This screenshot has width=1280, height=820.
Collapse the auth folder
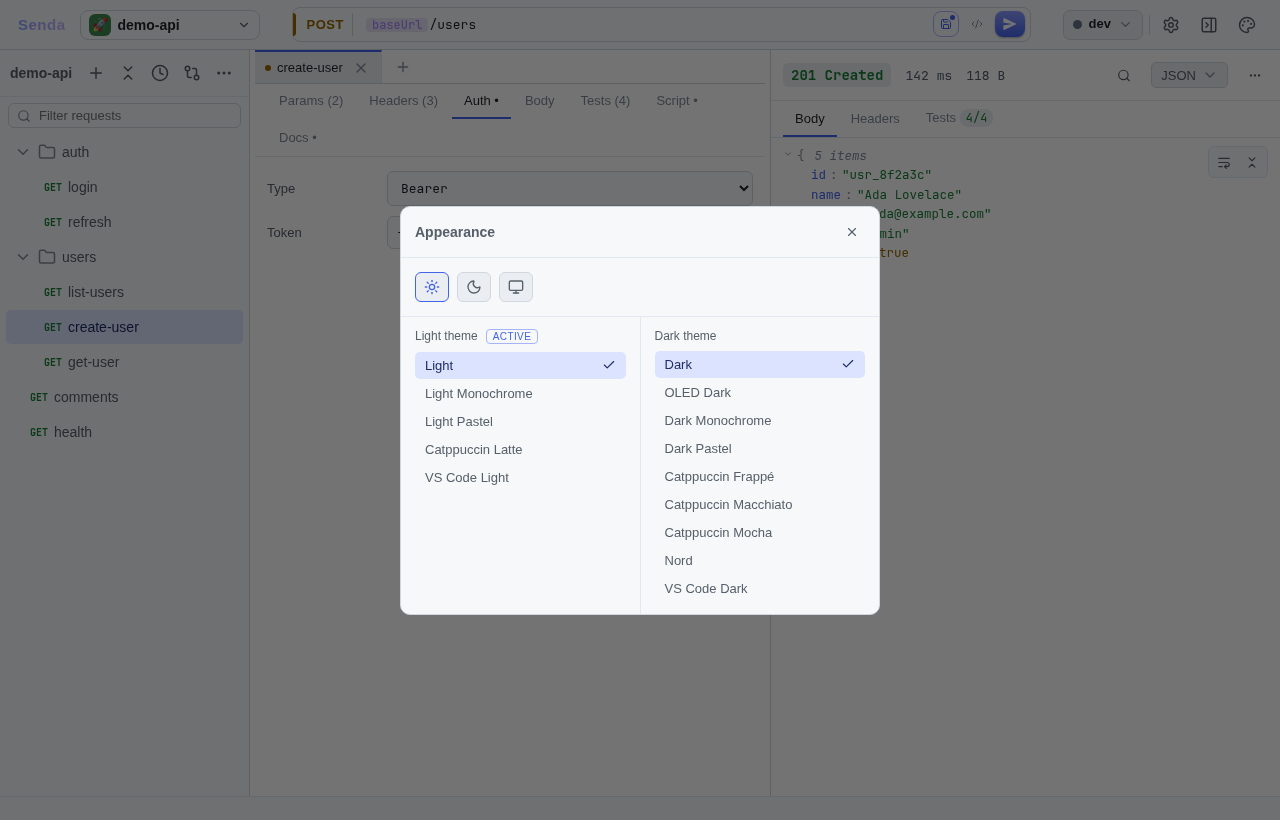coord(23,152)
